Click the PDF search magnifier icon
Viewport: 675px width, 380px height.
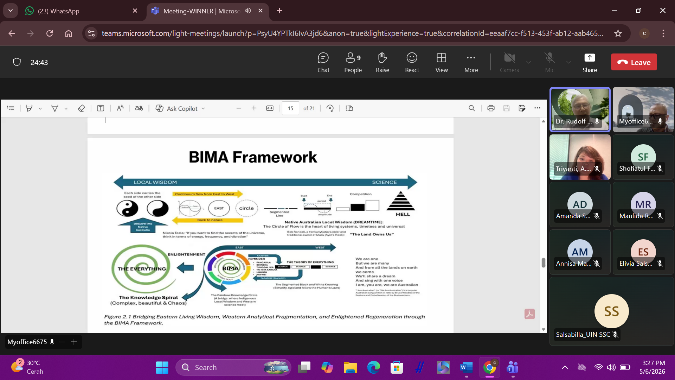pos(472,108)
